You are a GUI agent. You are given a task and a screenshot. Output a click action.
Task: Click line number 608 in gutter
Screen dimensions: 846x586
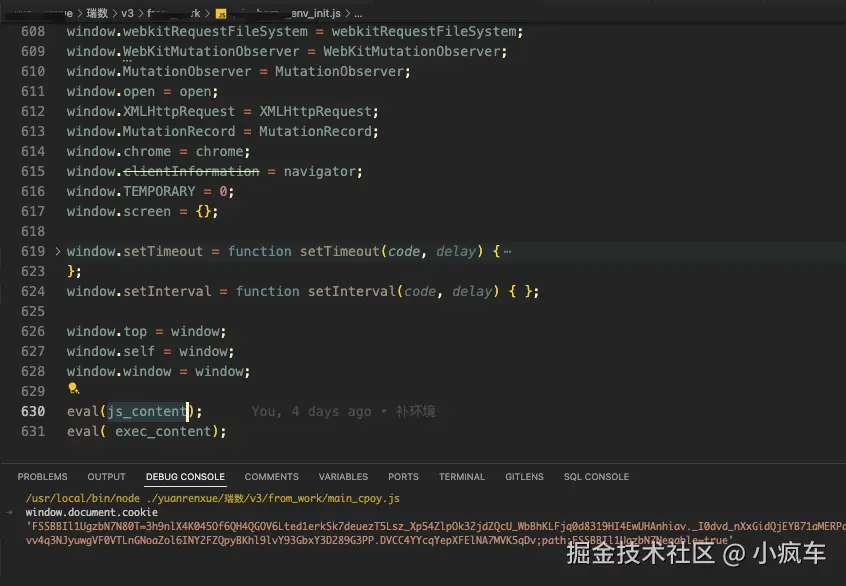pyautogui.click(x=33, y=31)
